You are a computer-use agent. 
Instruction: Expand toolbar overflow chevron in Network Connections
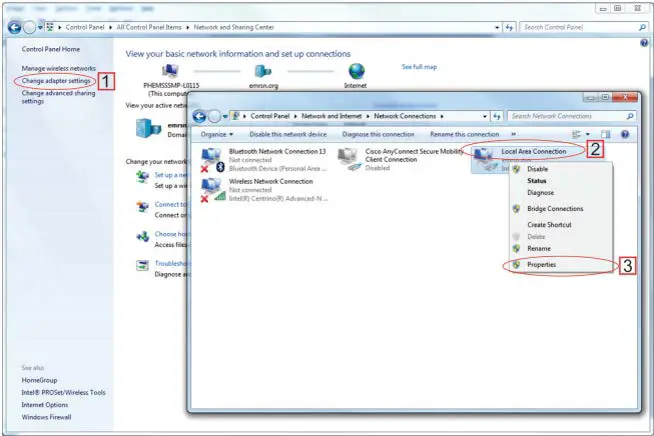[x=513, y=134]
